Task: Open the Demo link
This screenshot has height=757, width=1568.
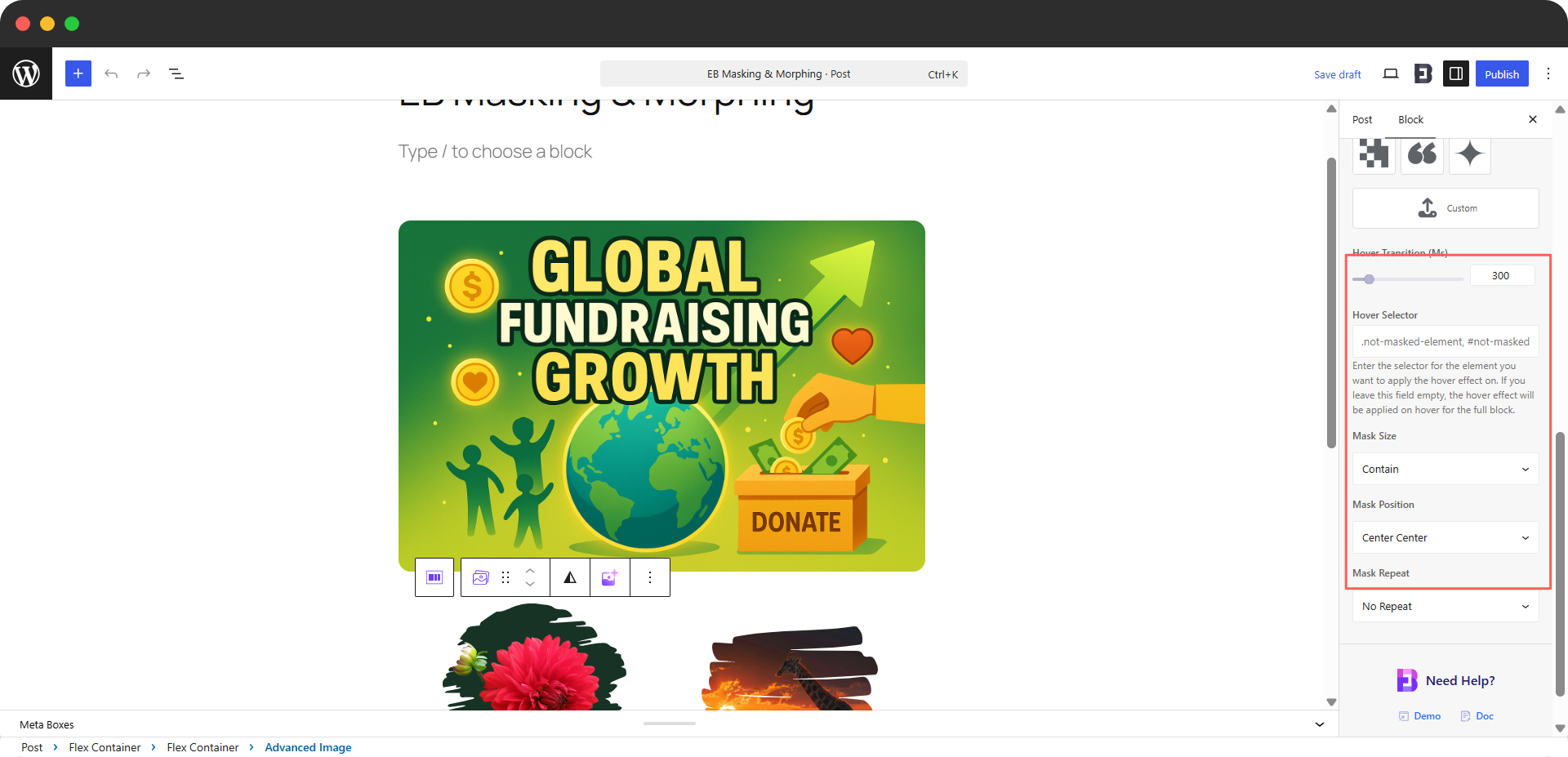Action: [1420, 716]
